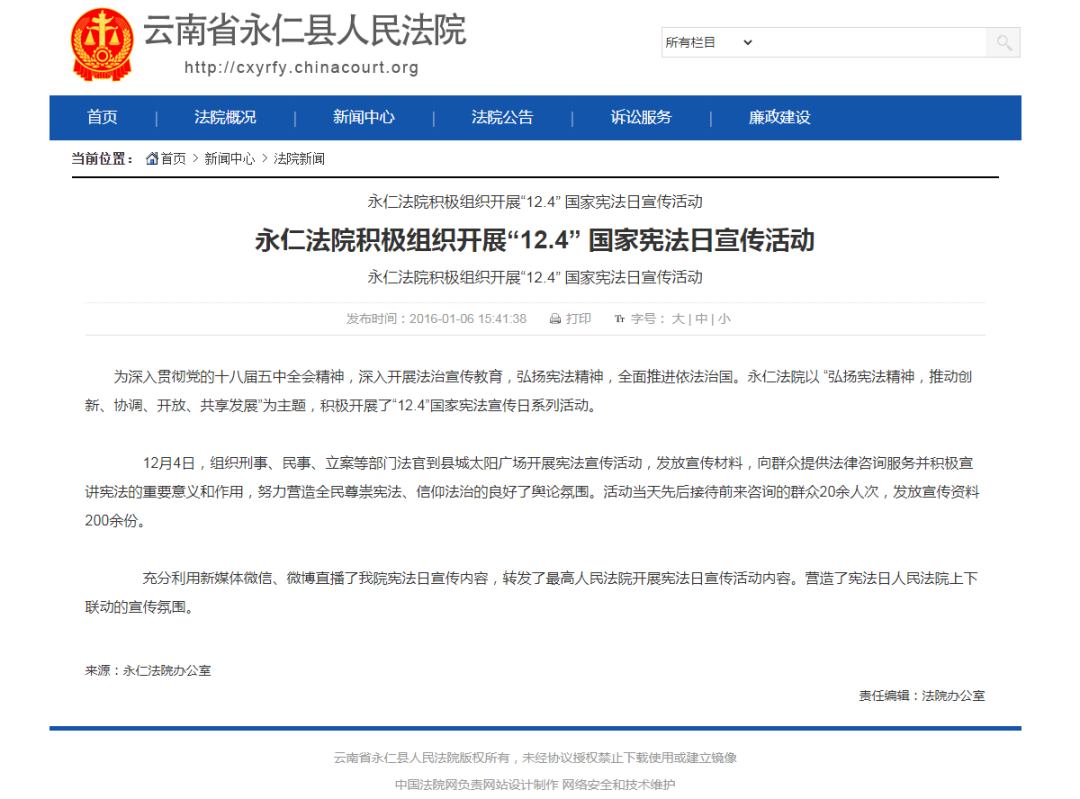This screenshot has width=1080, height=799.
Task: Open the 所有栏目 dropdown
Action: click(x=709, y=43)
